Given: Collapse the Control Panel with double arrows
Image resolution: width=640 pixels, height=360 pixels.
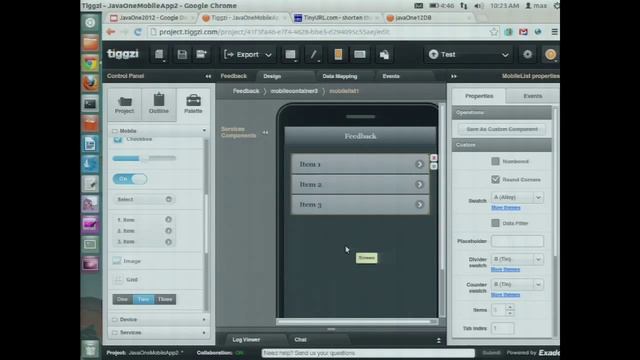Looking at the screenshot, I should pyautogui.click(x=208, y=76).
